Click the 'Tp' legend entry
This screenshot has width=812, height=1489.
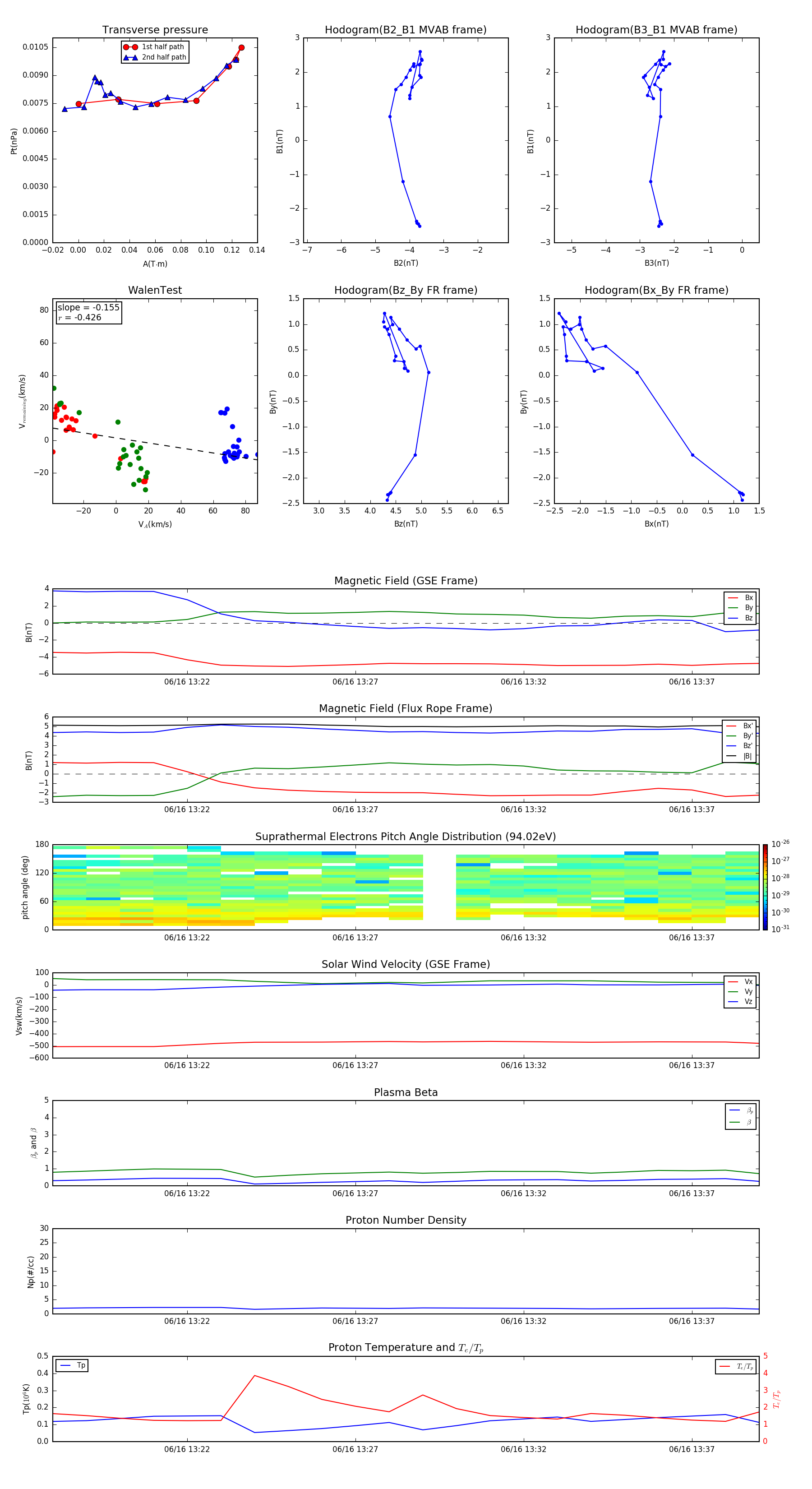tap(72, 1365)
